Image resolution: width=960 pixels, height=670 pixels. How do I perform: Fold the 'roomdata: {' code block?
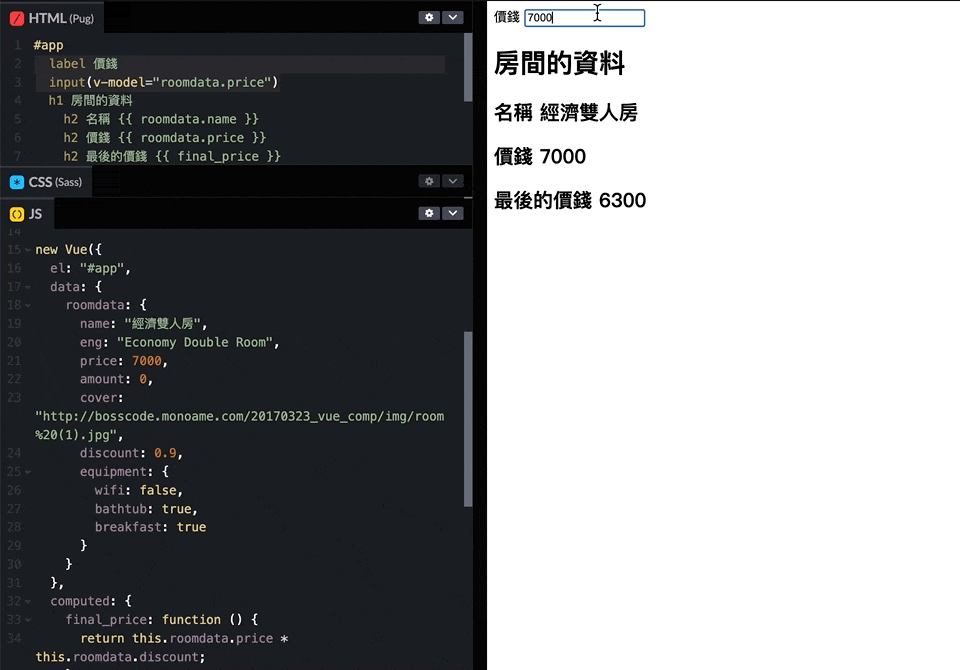pyautogui.click(x=28, y=305)
